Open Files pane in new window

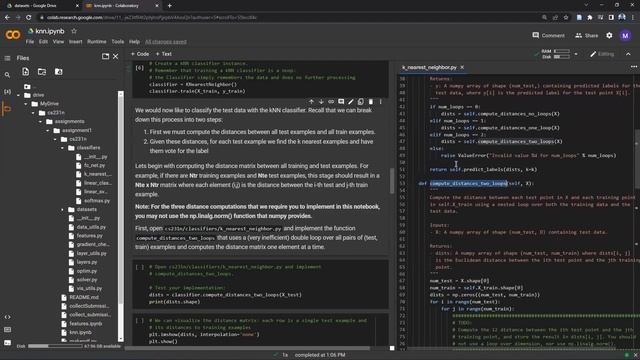[105, 56]
